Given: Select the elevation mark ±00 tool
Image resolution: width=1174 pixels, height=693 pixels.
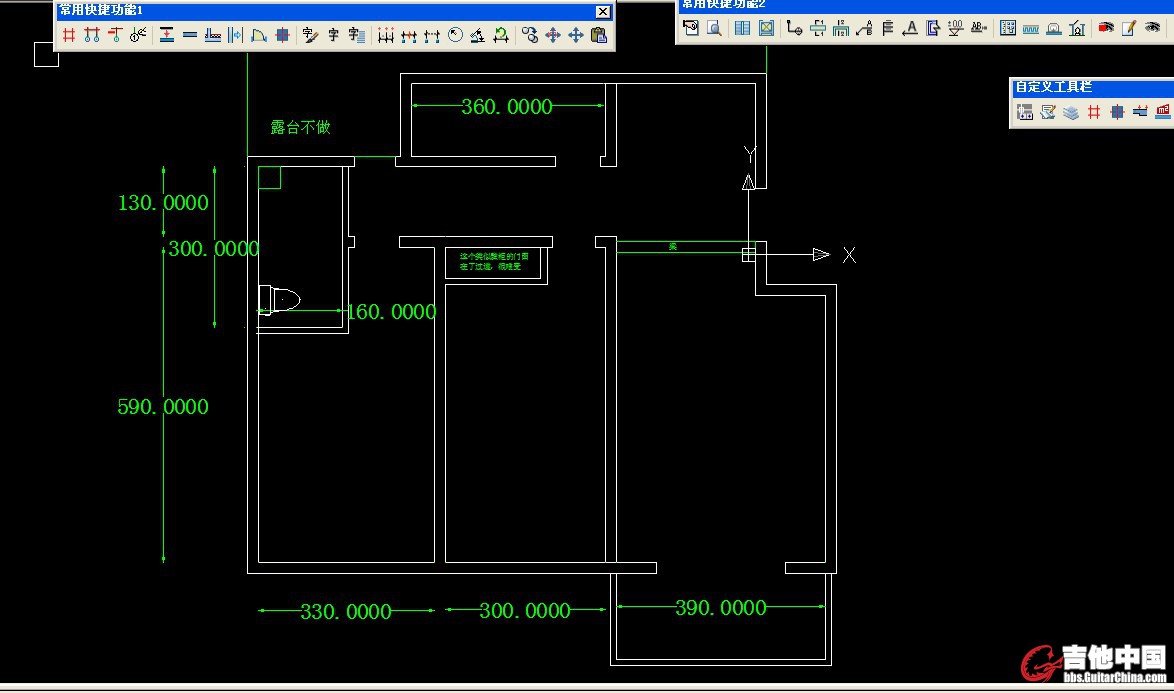Looking at the screenshot, I should (x=956, y=28).
